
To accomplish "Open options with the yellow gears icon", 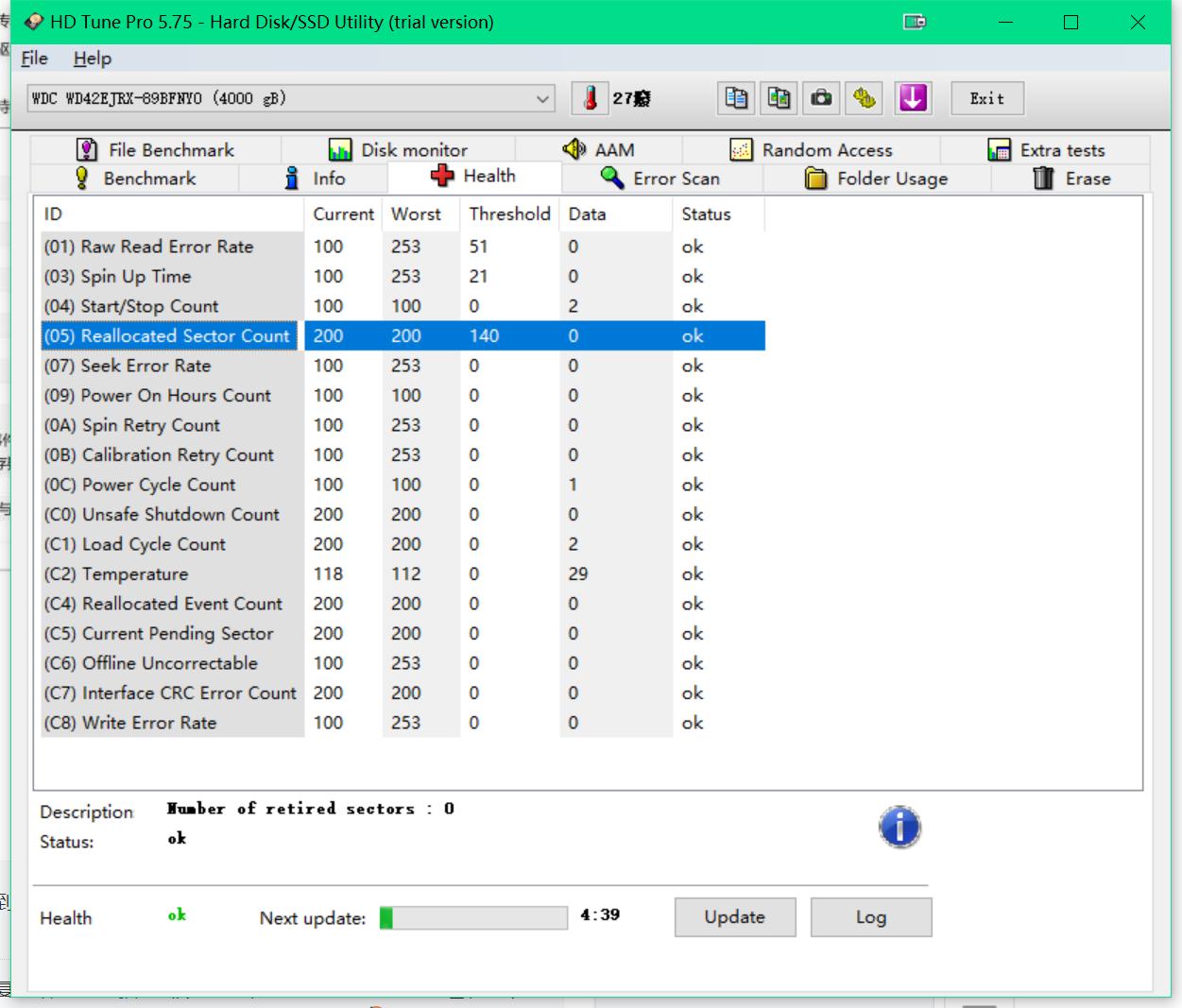I will [x=864, y=98].
